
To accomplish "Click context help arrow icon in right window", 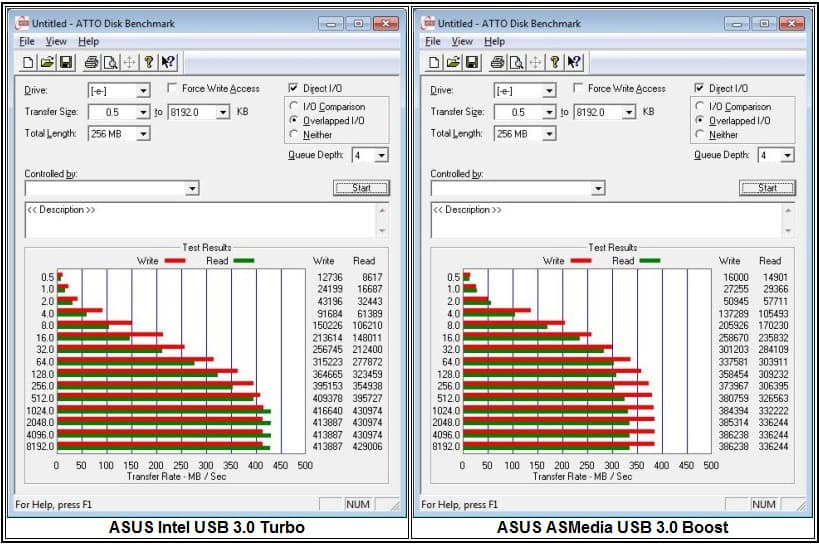I will pyautogui.click(x=574, y=63).
